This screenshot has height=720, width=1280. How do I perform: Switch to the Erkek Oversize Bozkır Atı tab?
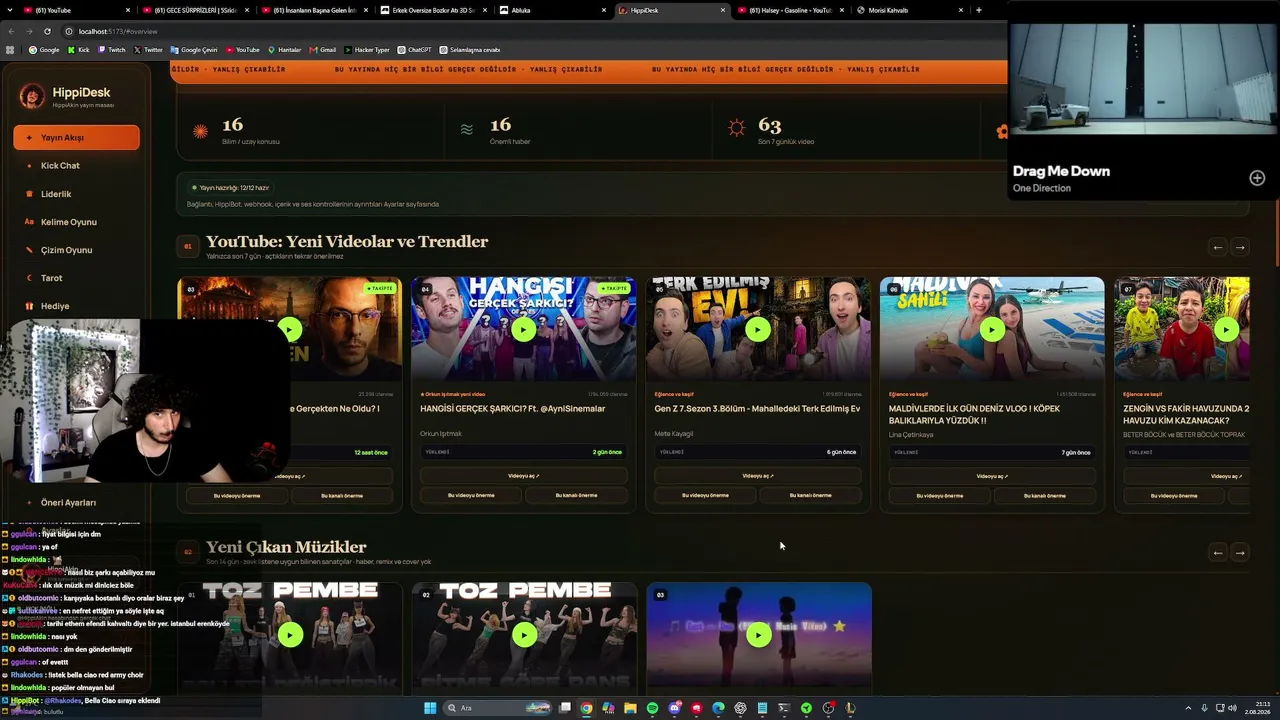tap(435, 10)
